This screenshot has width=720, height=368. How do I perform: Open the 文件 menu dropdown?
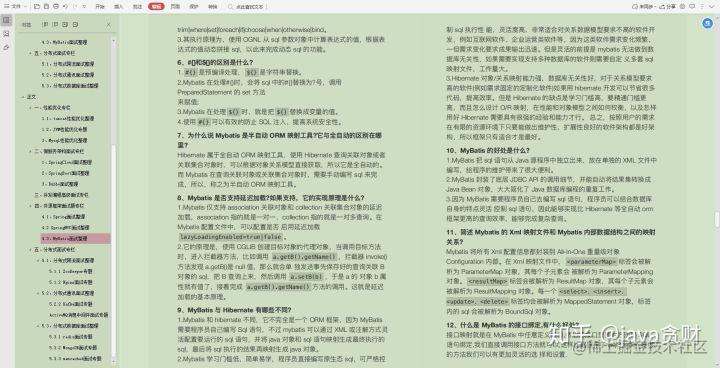(x=15, y=6)
